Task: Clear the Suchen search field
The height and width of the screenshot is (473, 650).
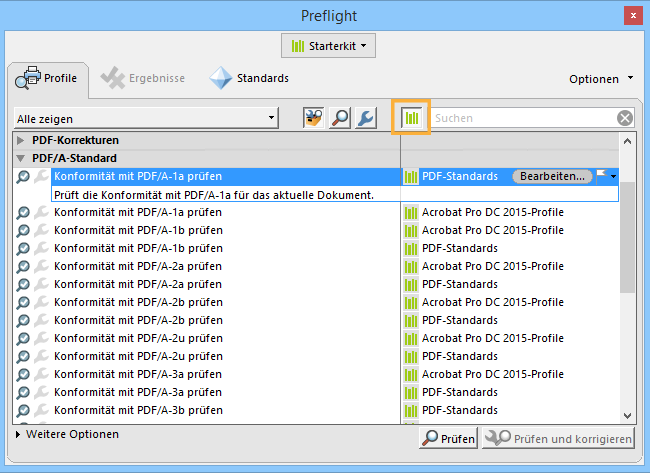Action: [625, 118]
